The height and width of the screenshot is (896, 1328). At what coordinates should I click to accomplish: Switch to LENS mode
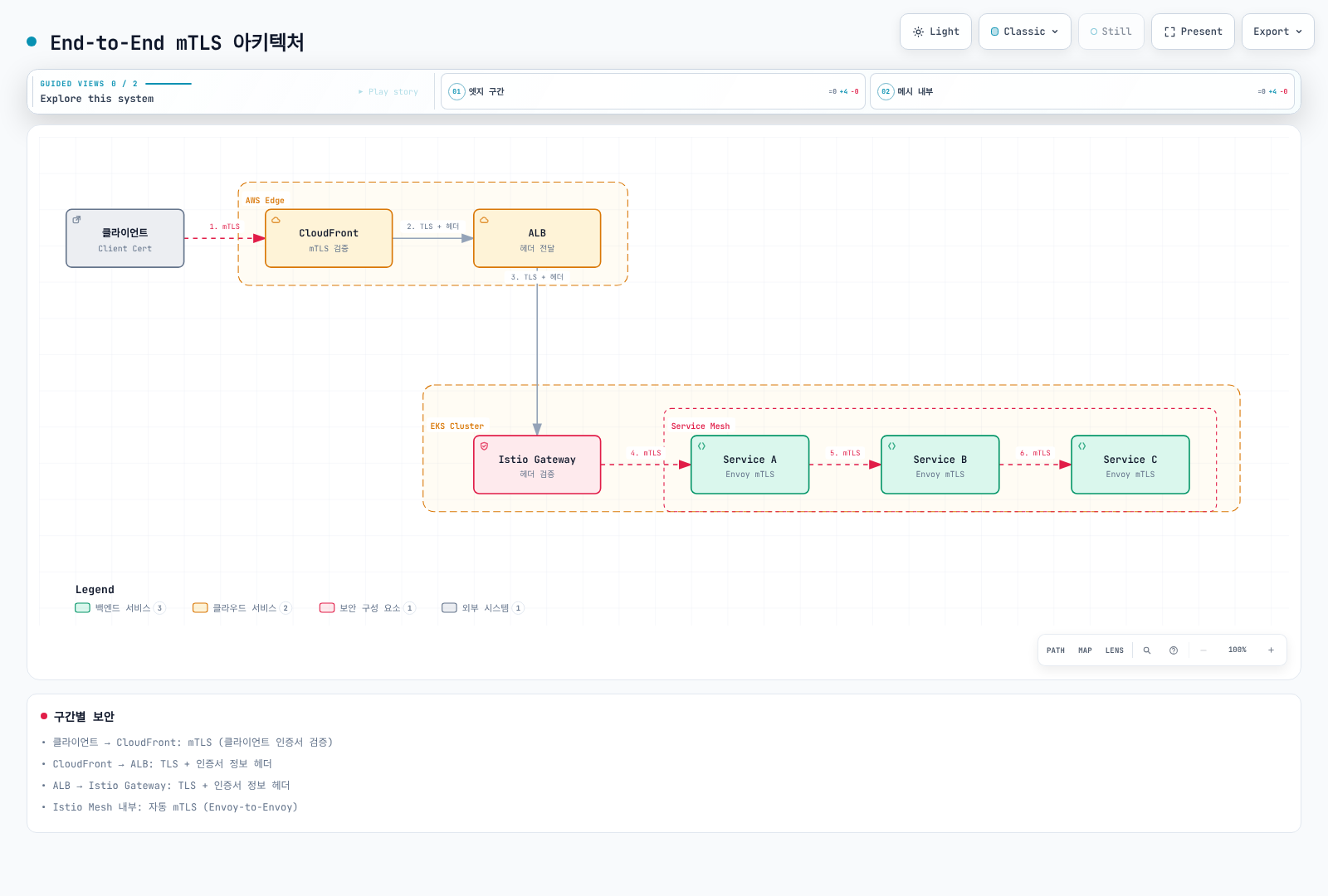[x=1114, y=650]
